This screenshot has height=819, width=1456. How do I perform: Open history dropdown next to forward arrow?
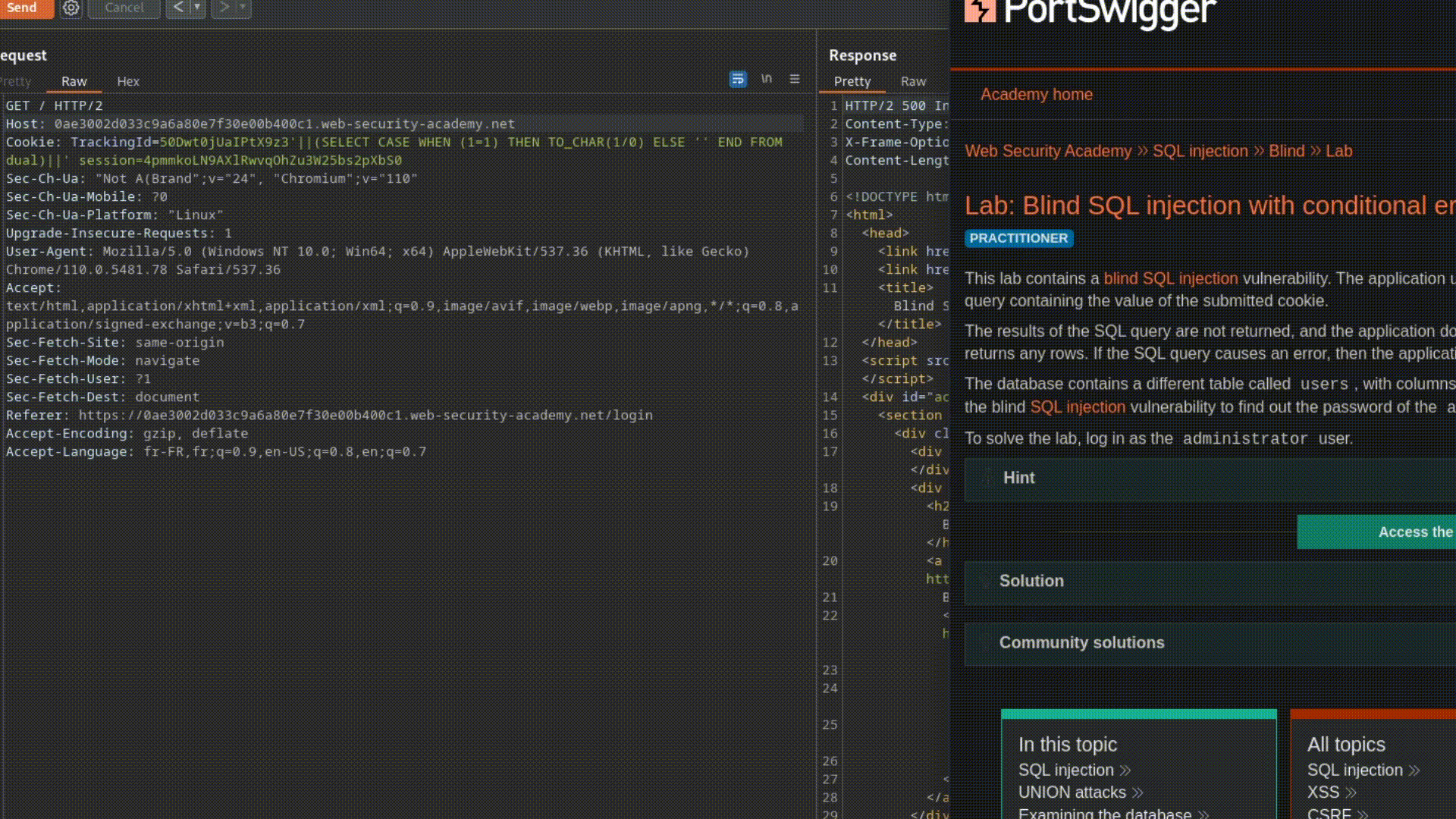click(243, 8)
